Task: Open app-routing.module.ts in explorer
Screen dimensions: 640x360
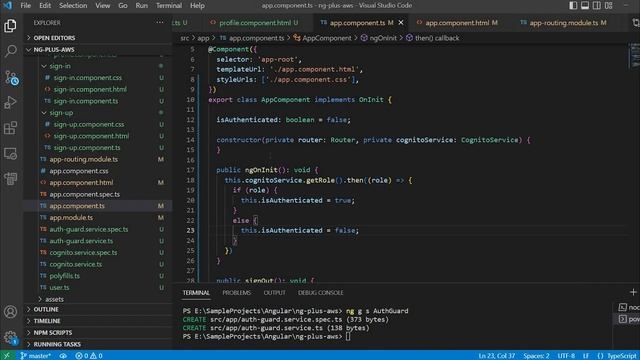Action: [x=98, y=159]
